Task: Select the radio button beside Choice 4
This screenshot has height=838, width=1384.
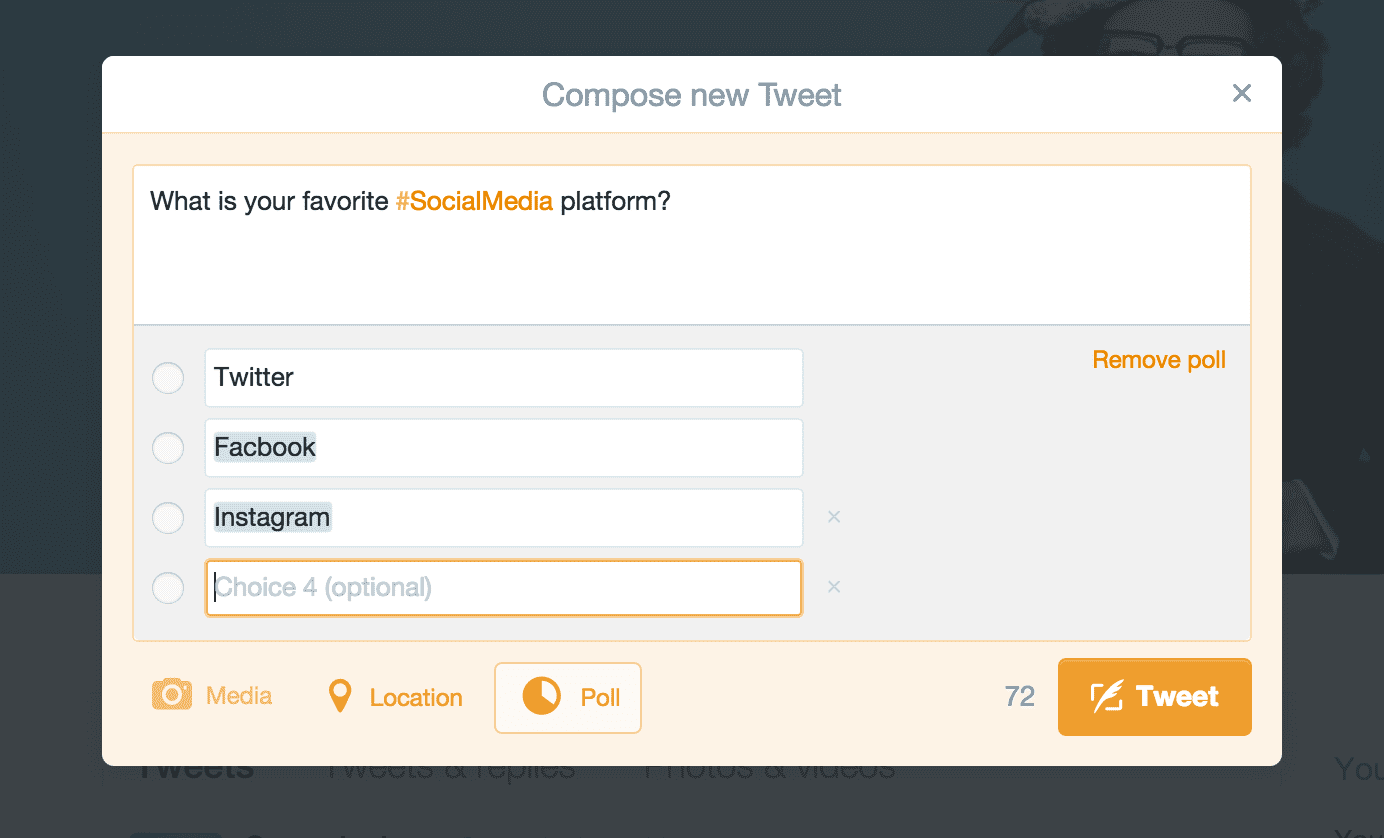Action: click(x=168, y=588)
